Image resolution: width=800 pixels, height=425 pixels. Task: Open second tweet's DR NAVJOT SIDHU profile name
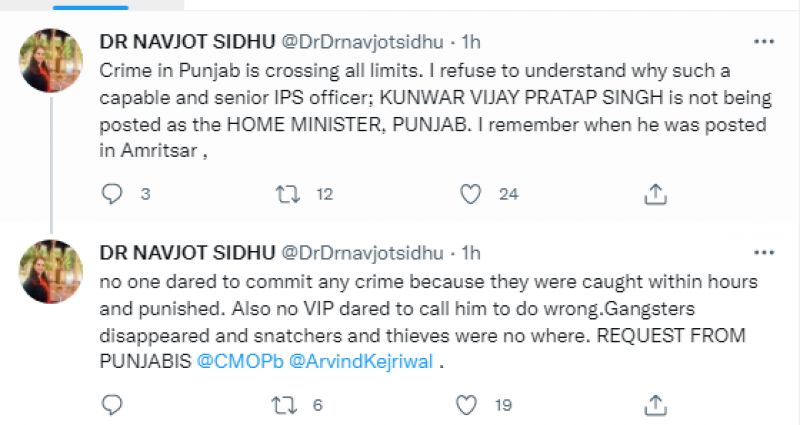point(188,253)
